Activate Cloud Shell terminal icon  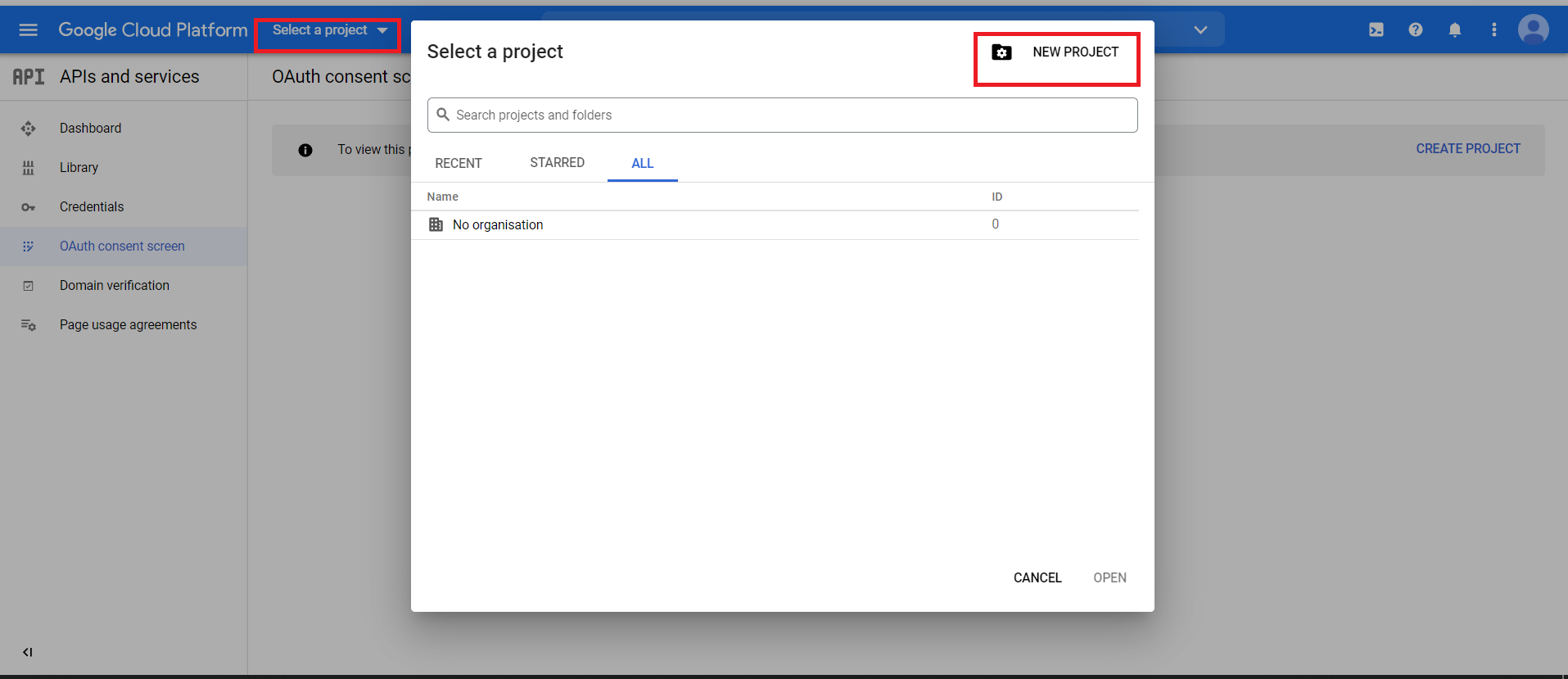1376,30
